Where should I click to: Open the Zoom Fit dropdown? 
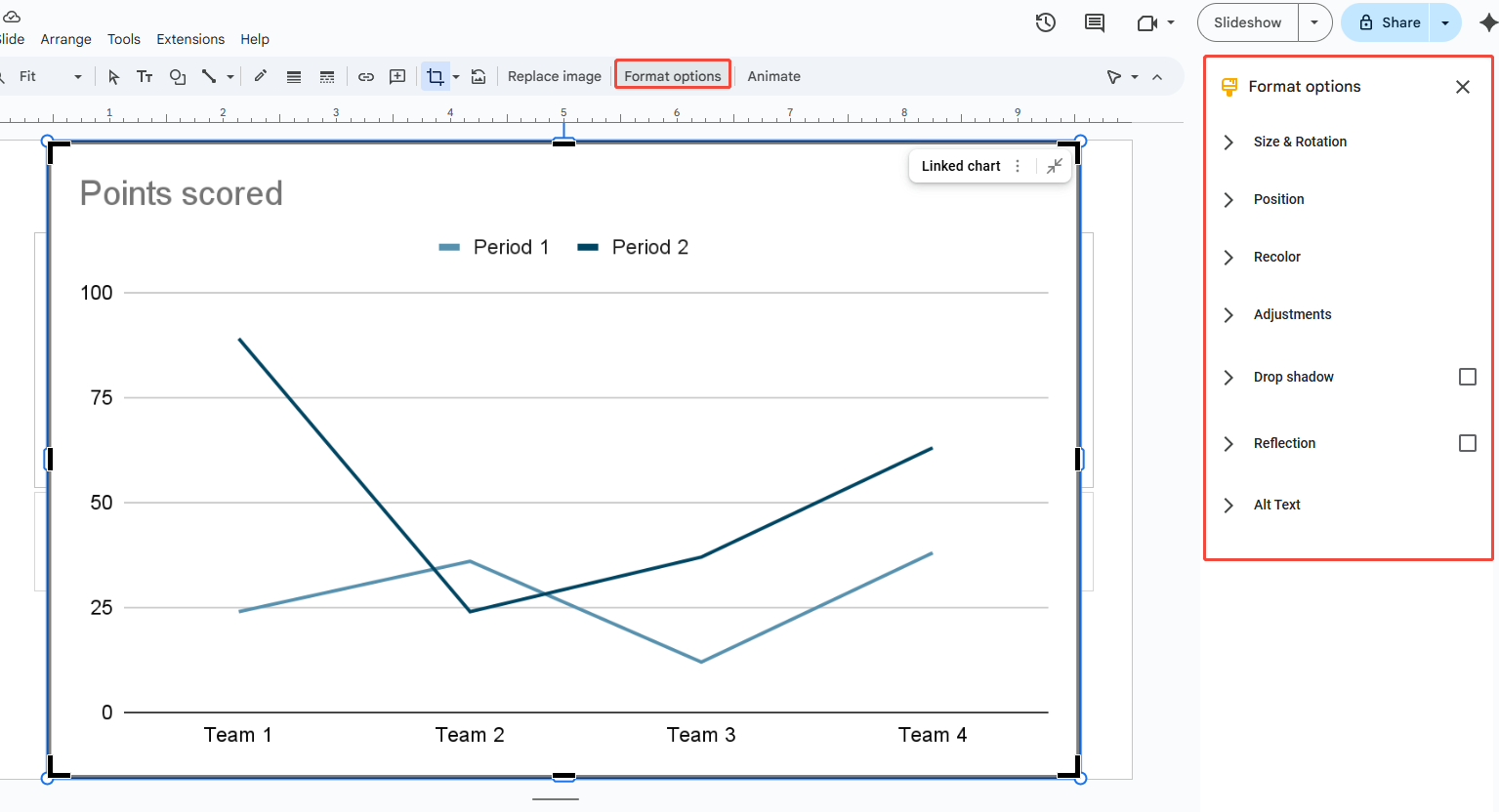point(78,76)
